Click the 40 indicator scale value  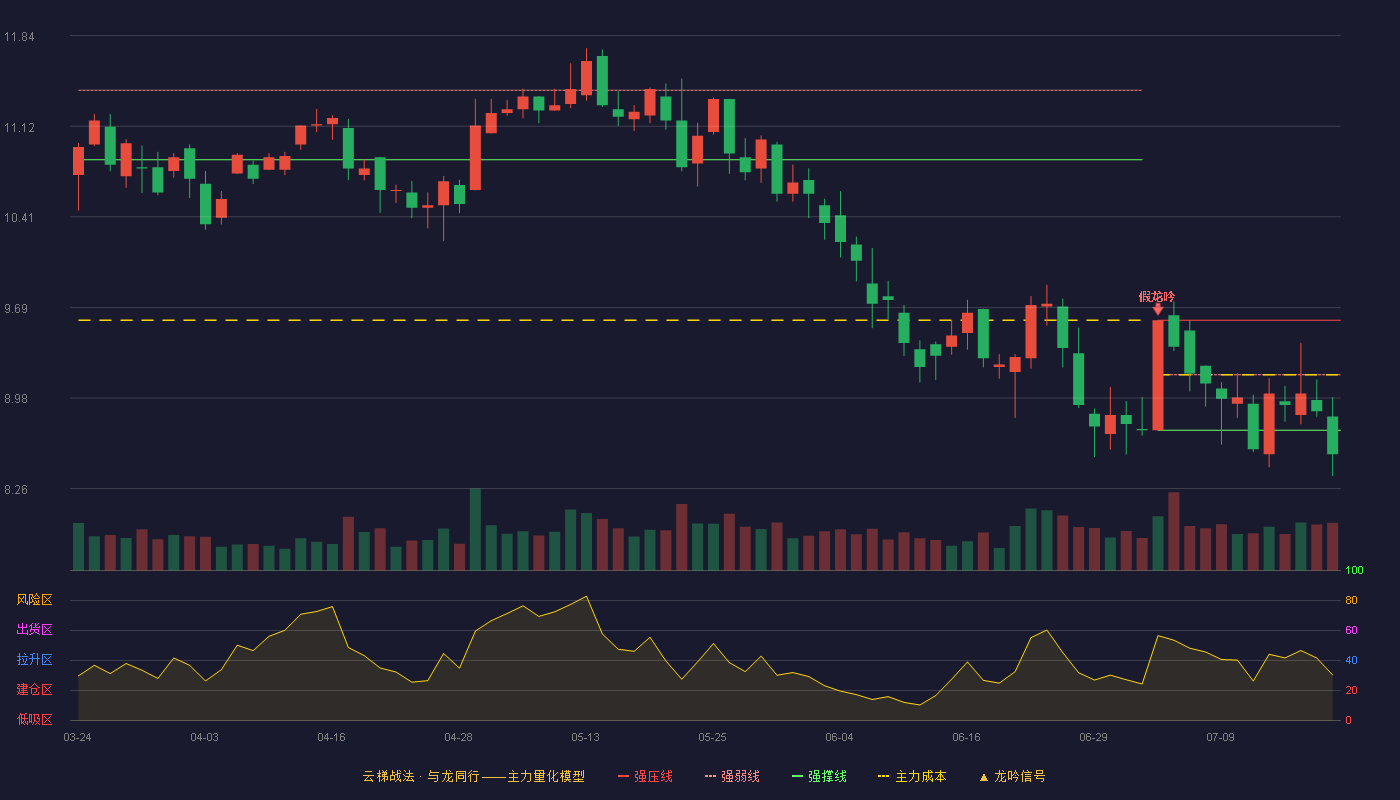tap(1350, 660)
